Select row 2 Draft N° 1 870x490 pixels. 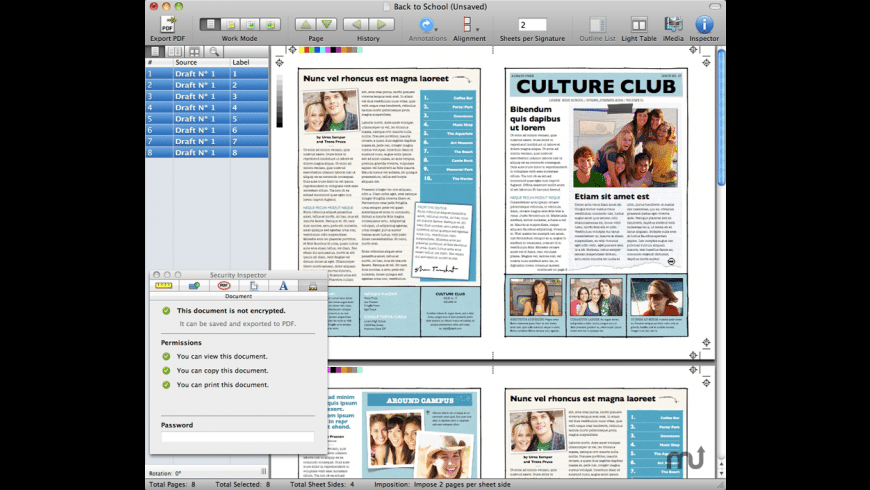pos(207,85)
